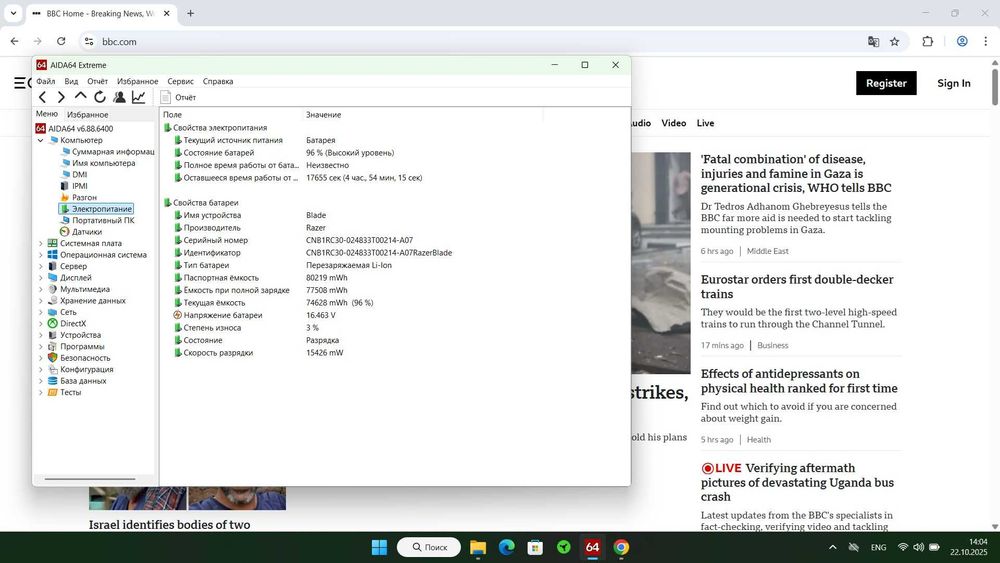Click the Windows Start button

tap(379, 547)
